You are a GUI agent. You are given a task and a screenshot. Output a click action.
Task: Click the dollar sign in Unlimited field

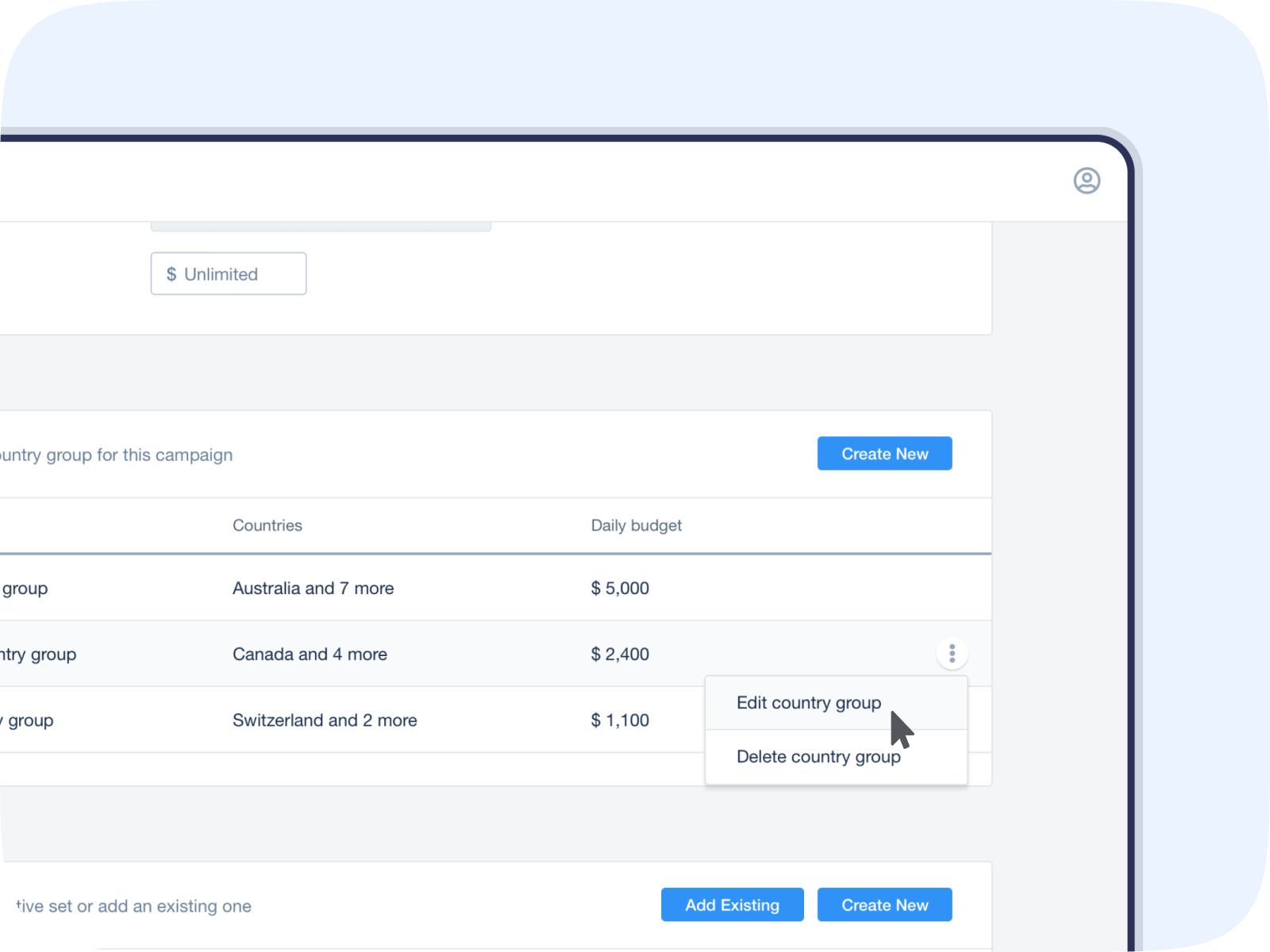pos(171,274)
